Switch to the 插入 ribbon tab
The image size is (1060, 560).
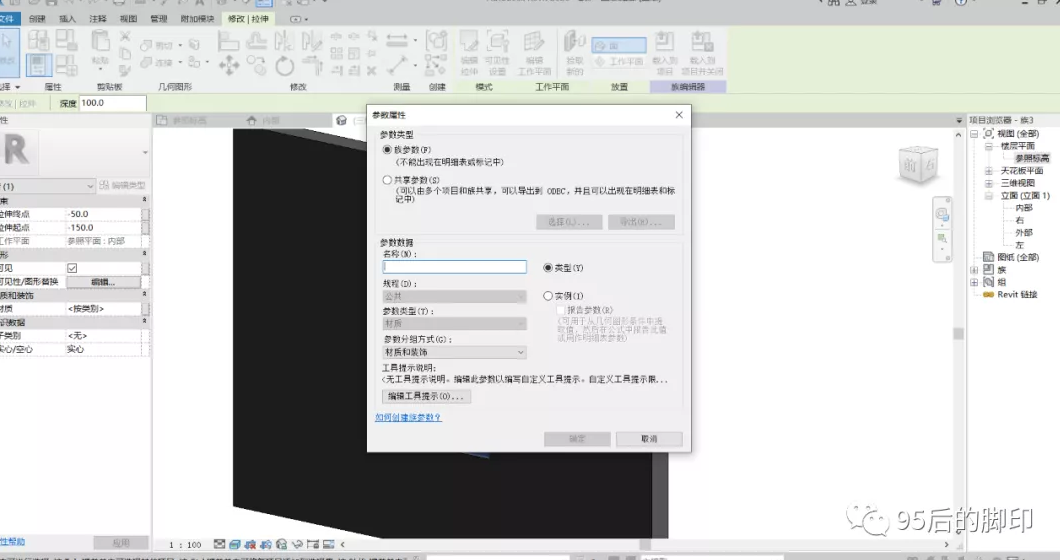(68, 19)
